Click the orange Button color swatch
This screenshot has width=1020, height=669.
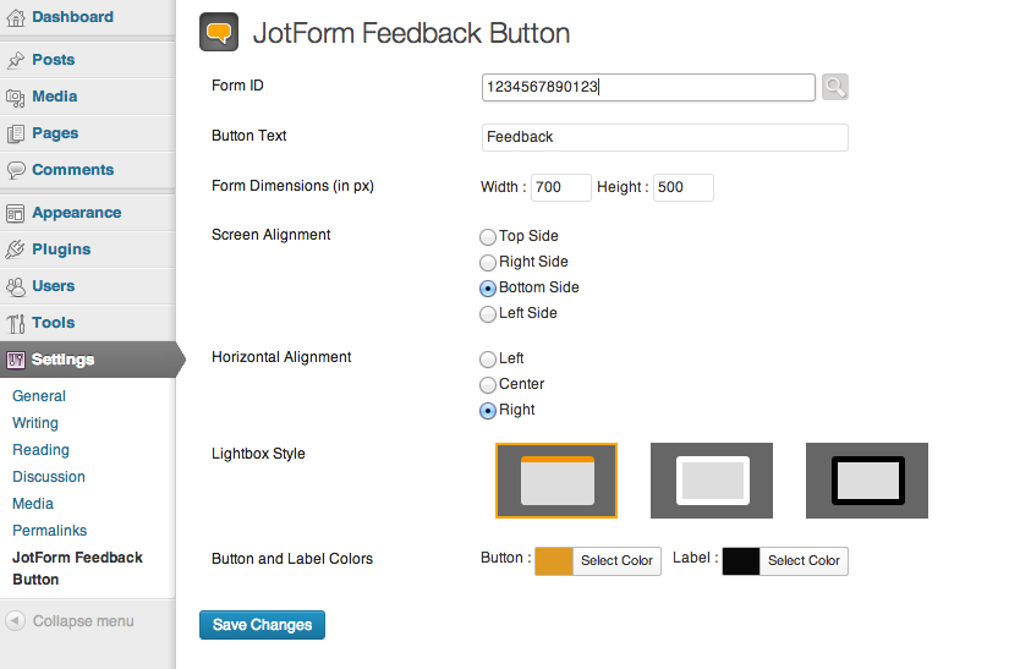tap(553, 561)
